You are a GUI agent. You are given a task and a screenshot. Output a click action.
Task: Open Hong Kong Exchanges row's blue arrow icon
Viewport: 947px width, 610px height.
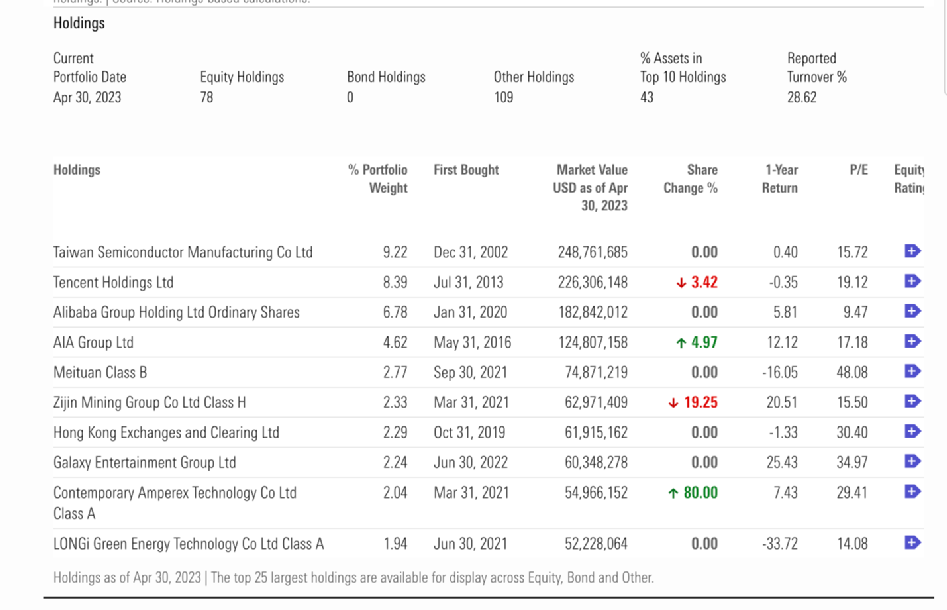pyautogui.click(x=912, y=432)
